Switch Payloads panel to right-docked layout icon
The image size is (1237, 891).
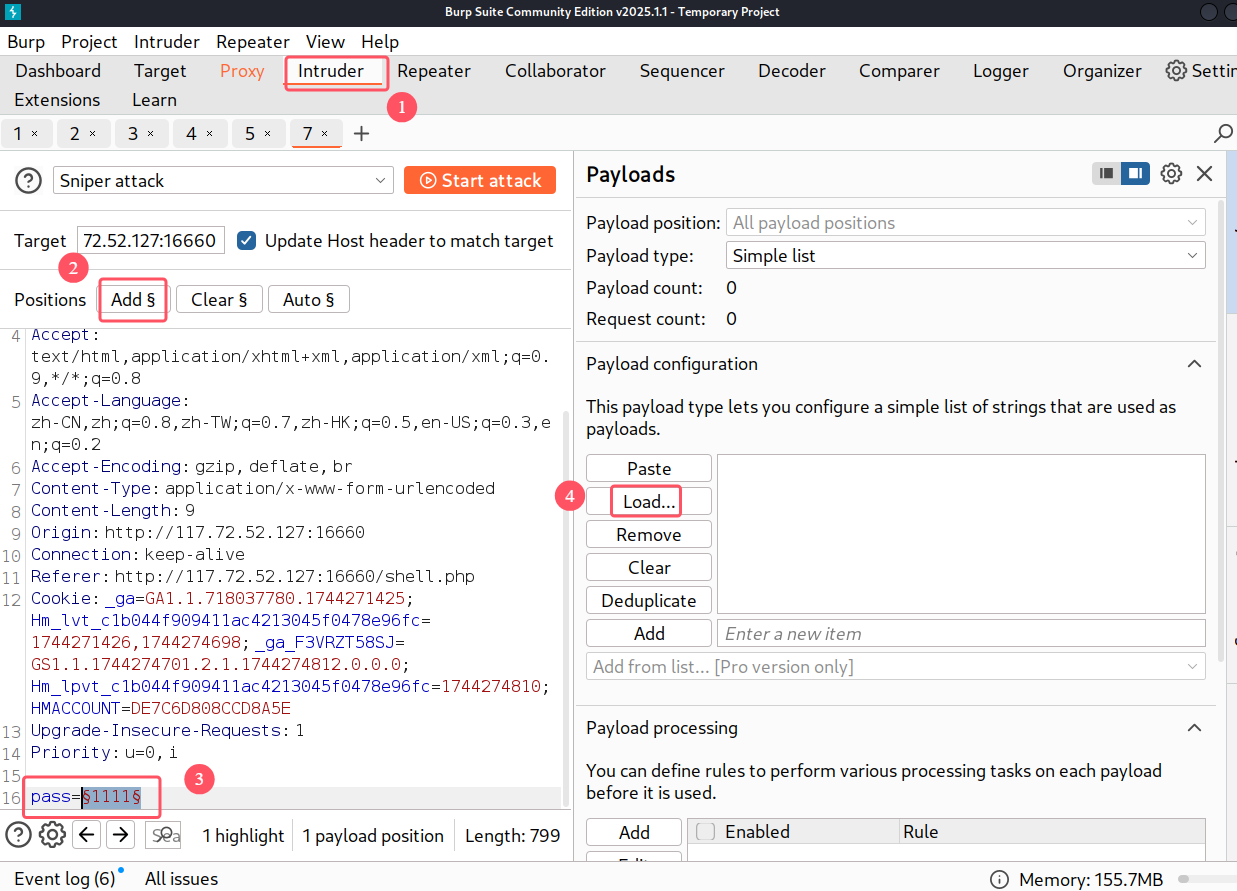coord(1135,174)
